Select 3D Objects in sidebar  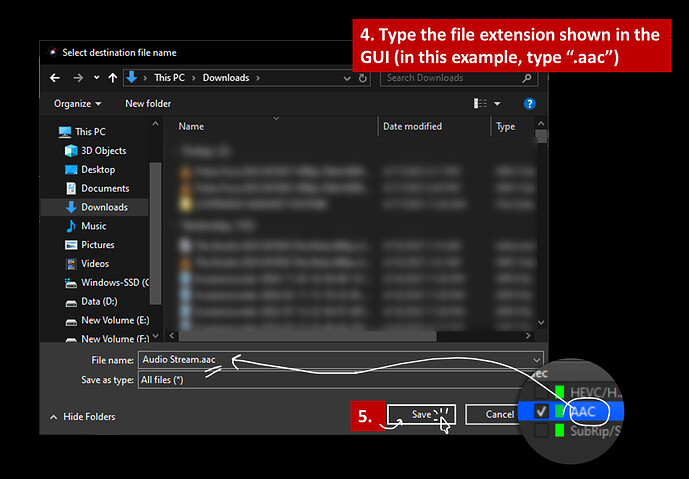(x=102, y=151)
